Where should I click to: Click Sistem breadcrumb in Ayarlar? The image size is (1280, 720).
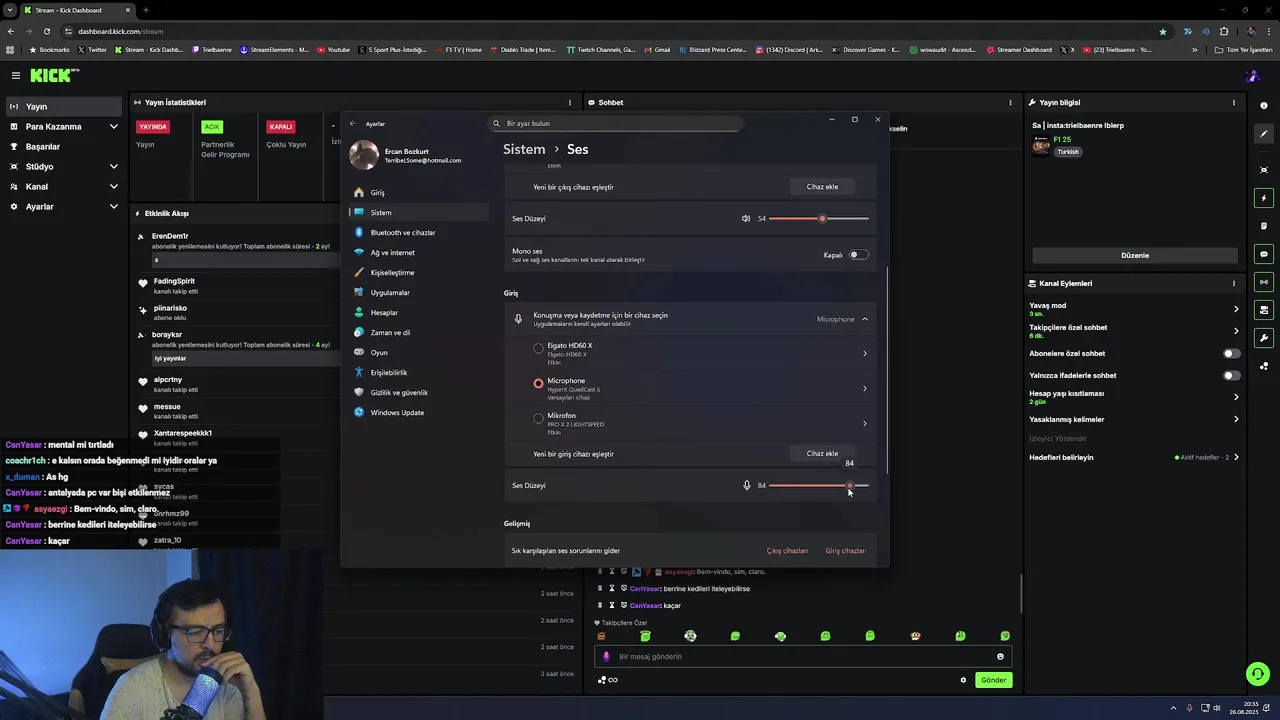point(524,149)
